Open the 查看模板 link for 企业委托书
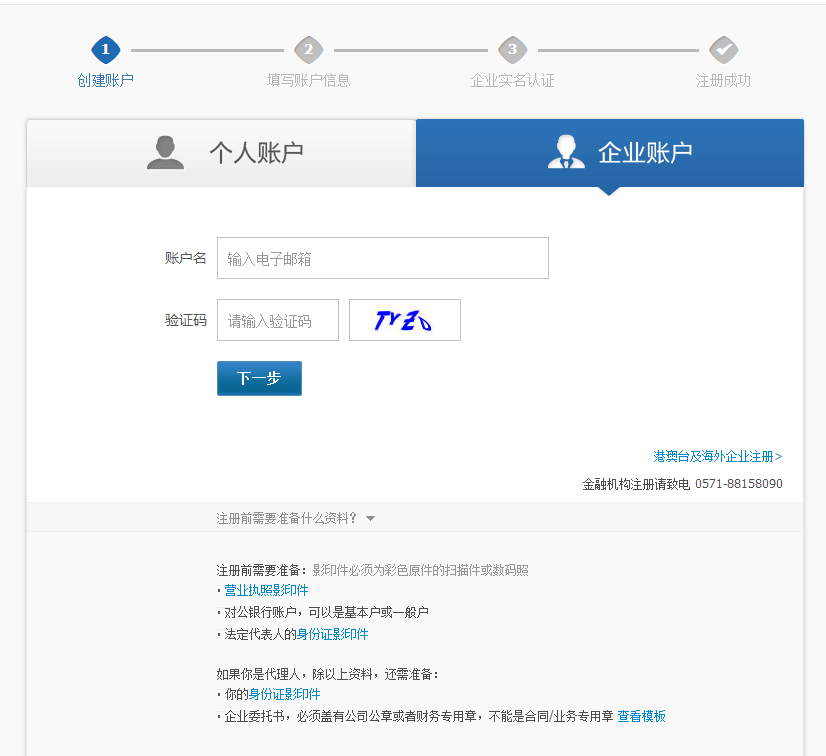This screenshot has width=826, height=756. 643,716
